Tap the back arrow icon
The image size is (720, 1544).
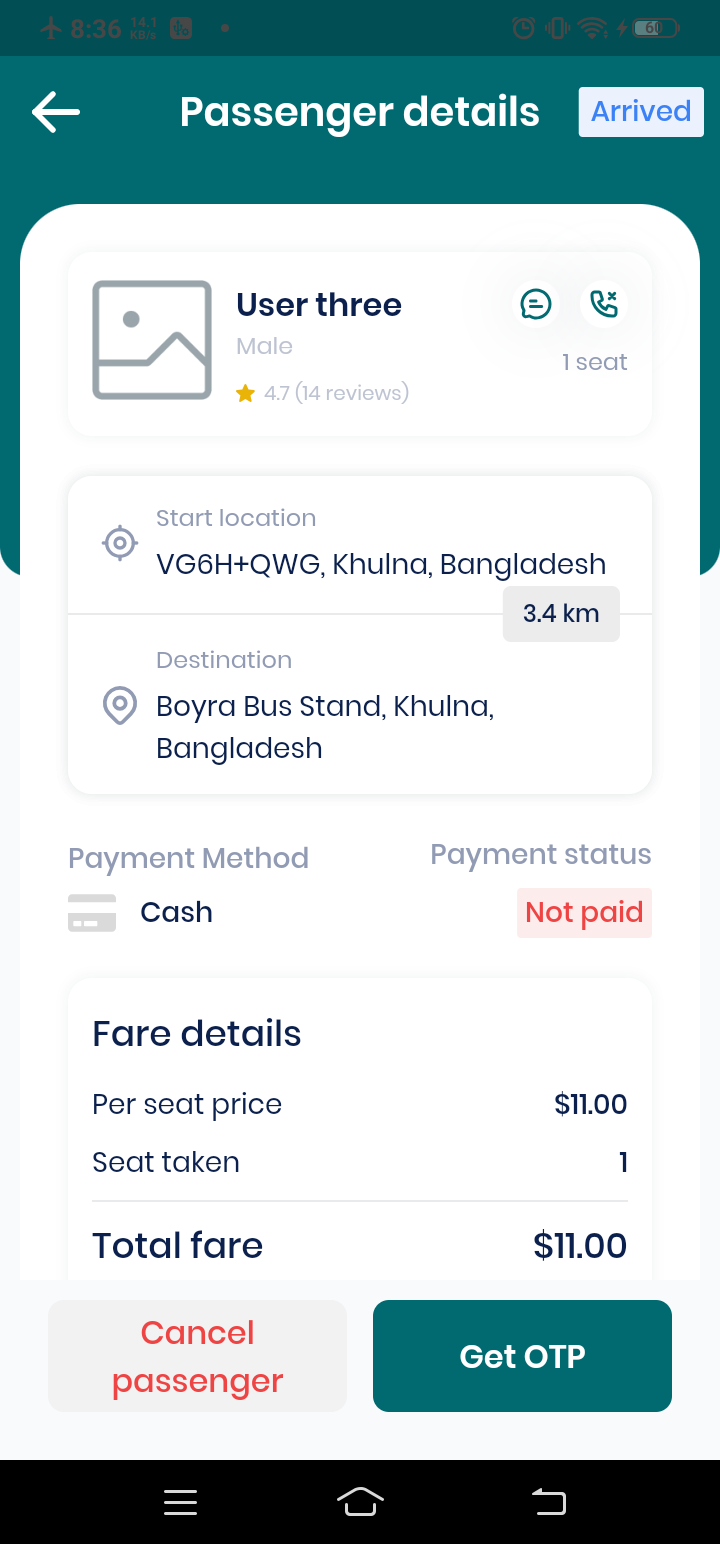[56, 112]
